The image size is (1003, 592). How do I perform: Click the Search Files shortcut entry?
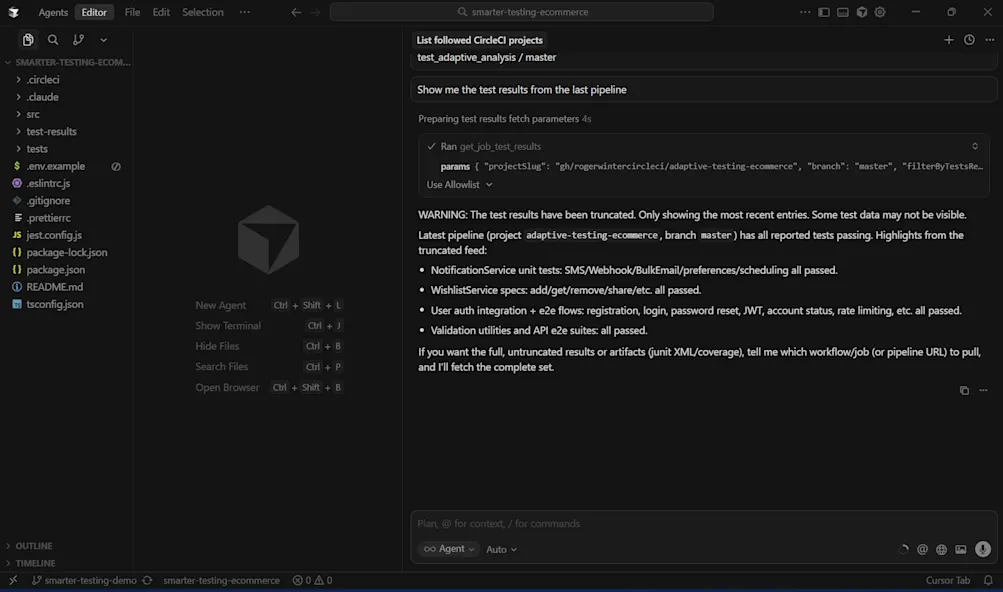click(269, 367)
